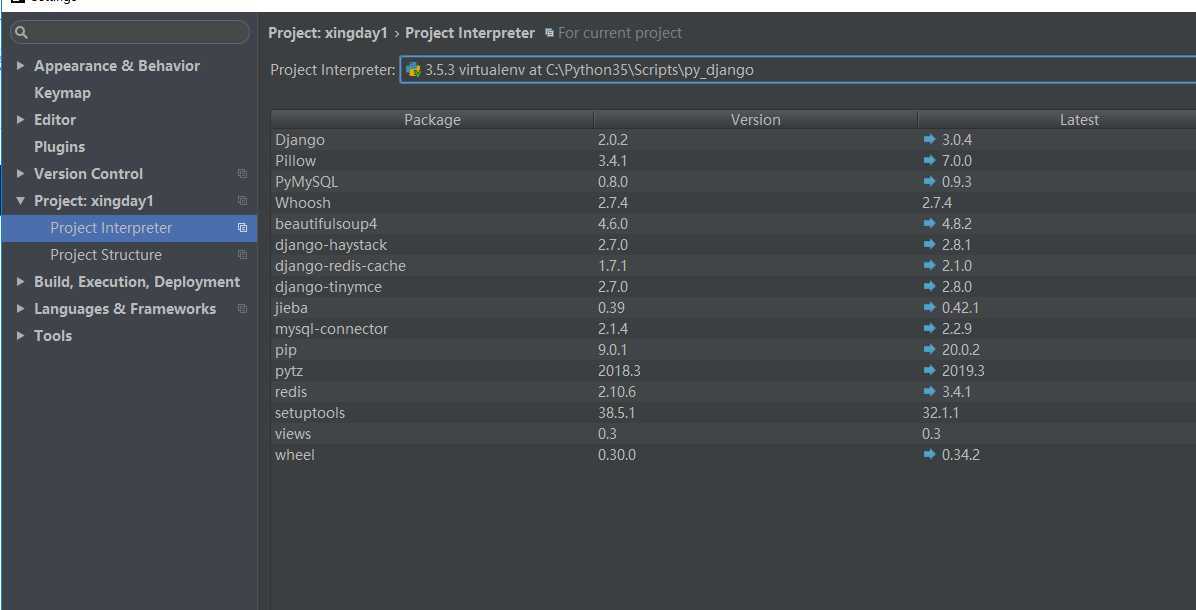
Task: Click the project-level icon beside Project Interpreter row
Action: 243,228
